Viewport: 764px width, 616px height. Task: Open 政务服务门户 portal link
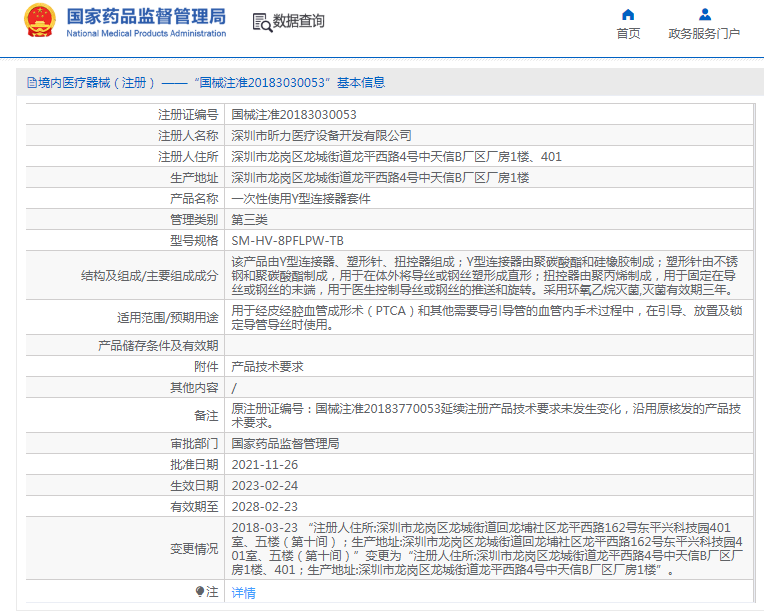pyautogui.click(x=704, y=34)
